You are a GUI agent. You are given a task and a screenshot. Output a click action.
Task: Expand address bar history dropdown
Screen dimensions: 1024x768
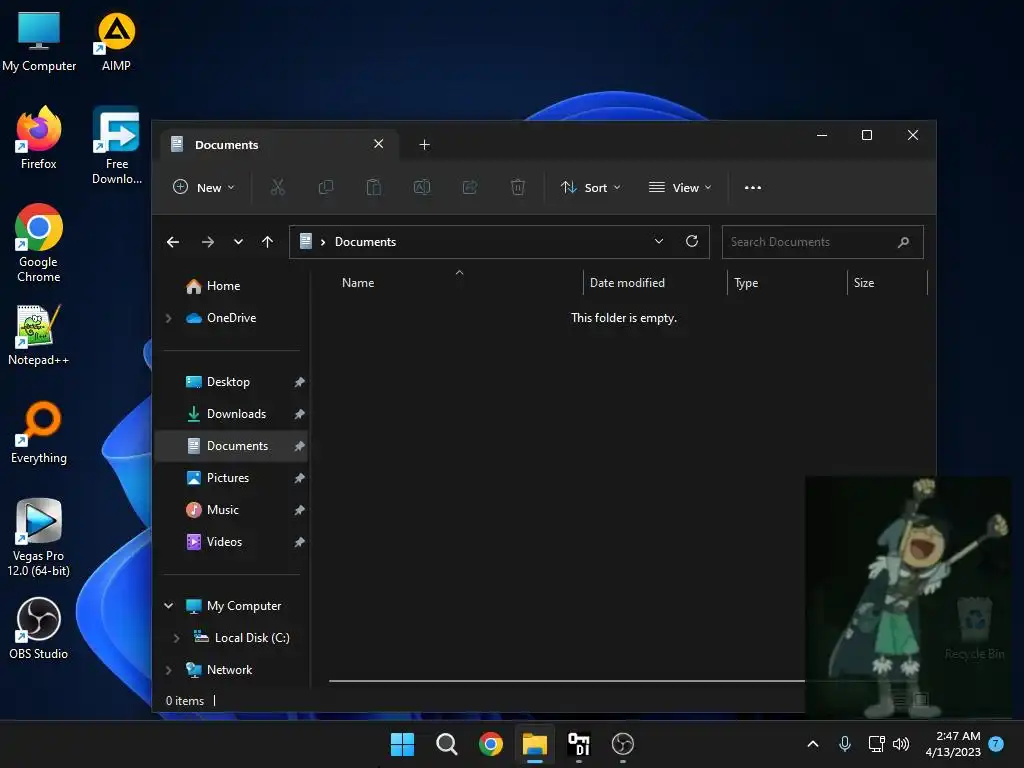point(659,241)
